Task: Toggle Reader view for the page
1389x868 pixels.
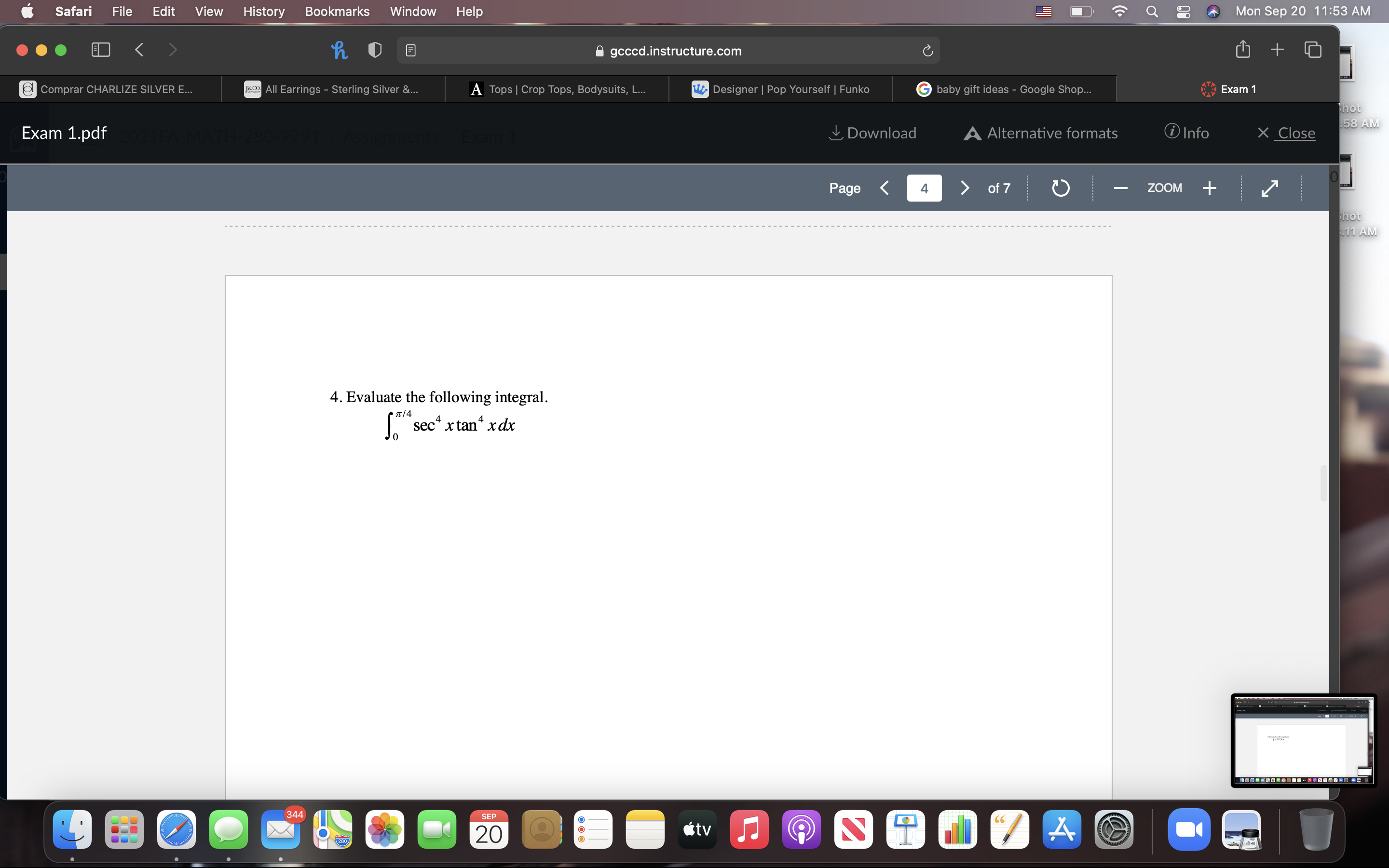Action: (x=411, y=50)
